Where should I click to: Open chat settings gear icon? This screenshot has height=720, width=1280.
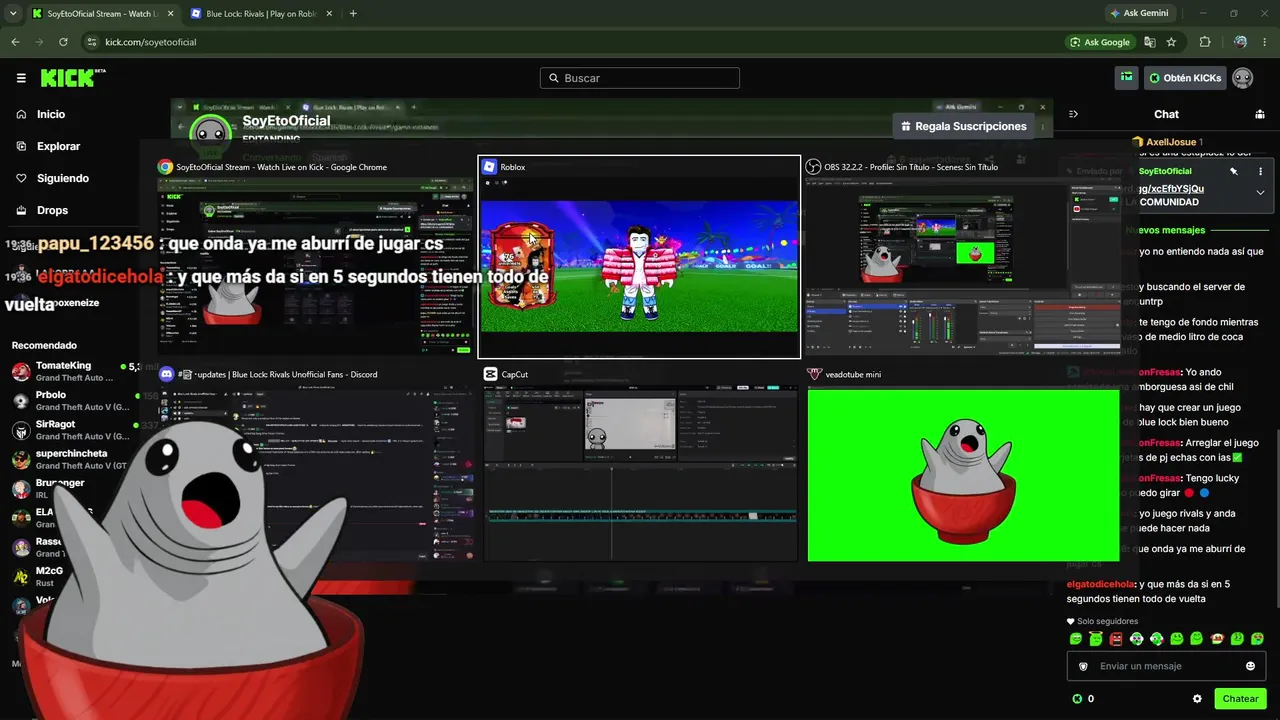pyautogui.click(x=1197, y=699)
